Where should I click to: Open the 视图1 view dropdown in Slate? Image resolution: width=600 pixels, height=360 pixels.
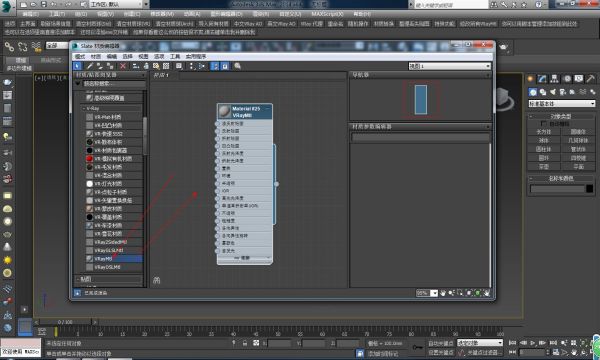[450, 66]
